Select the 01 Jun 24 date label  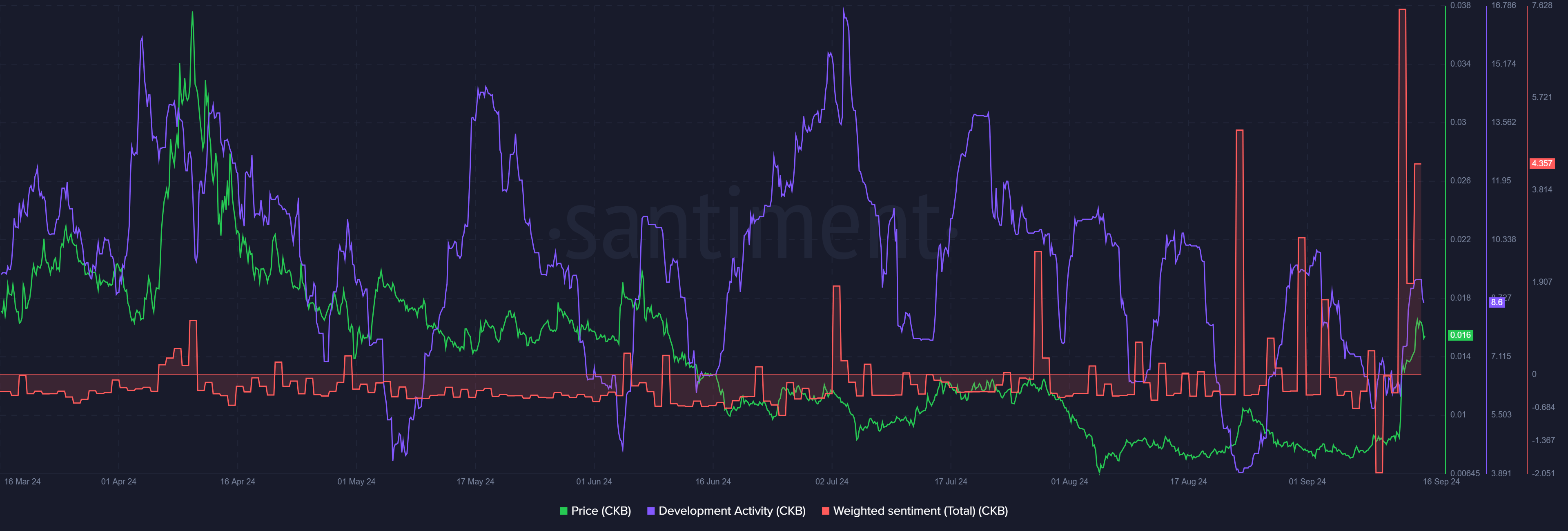594,482
